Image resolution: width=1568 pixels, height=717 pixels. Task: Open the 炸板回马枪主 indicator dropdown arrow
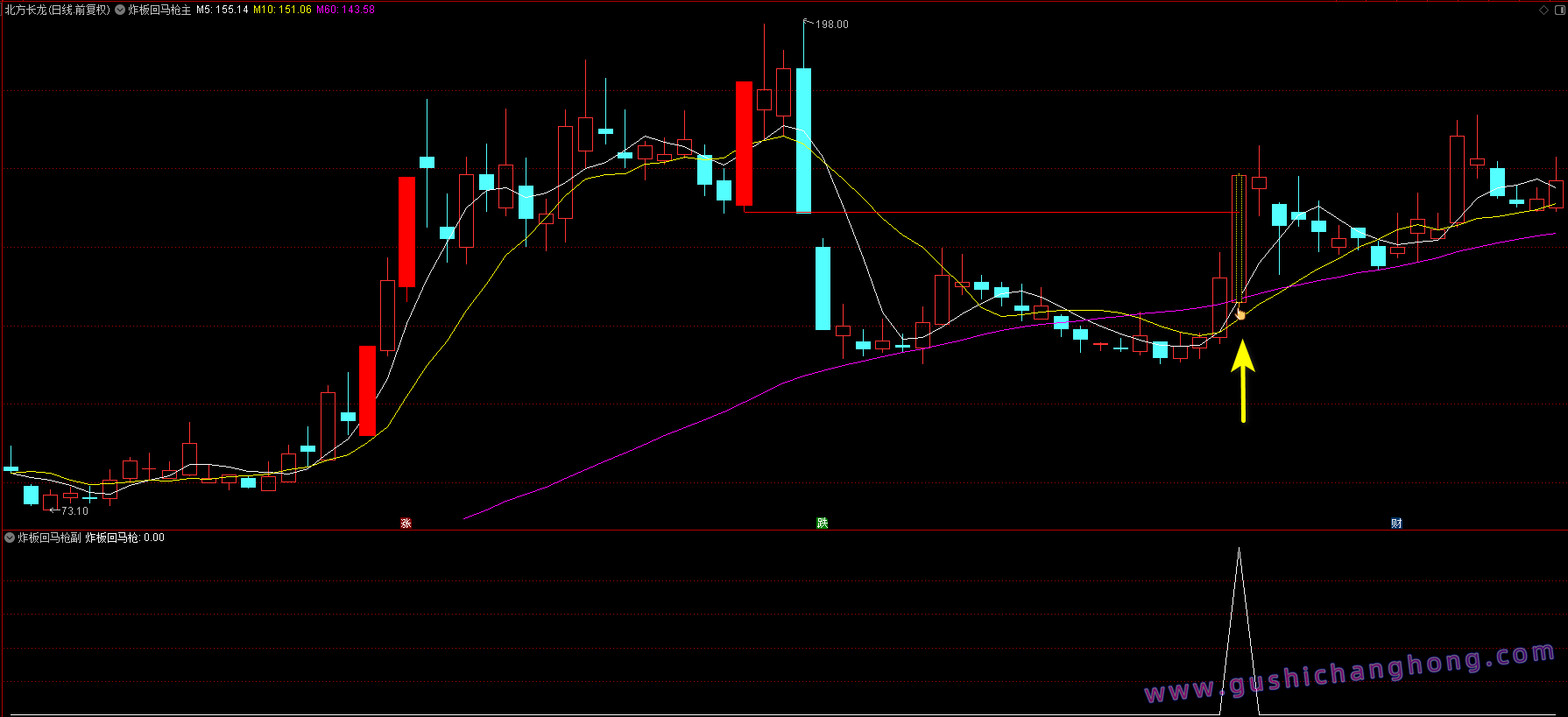click(x=120, y=10)
